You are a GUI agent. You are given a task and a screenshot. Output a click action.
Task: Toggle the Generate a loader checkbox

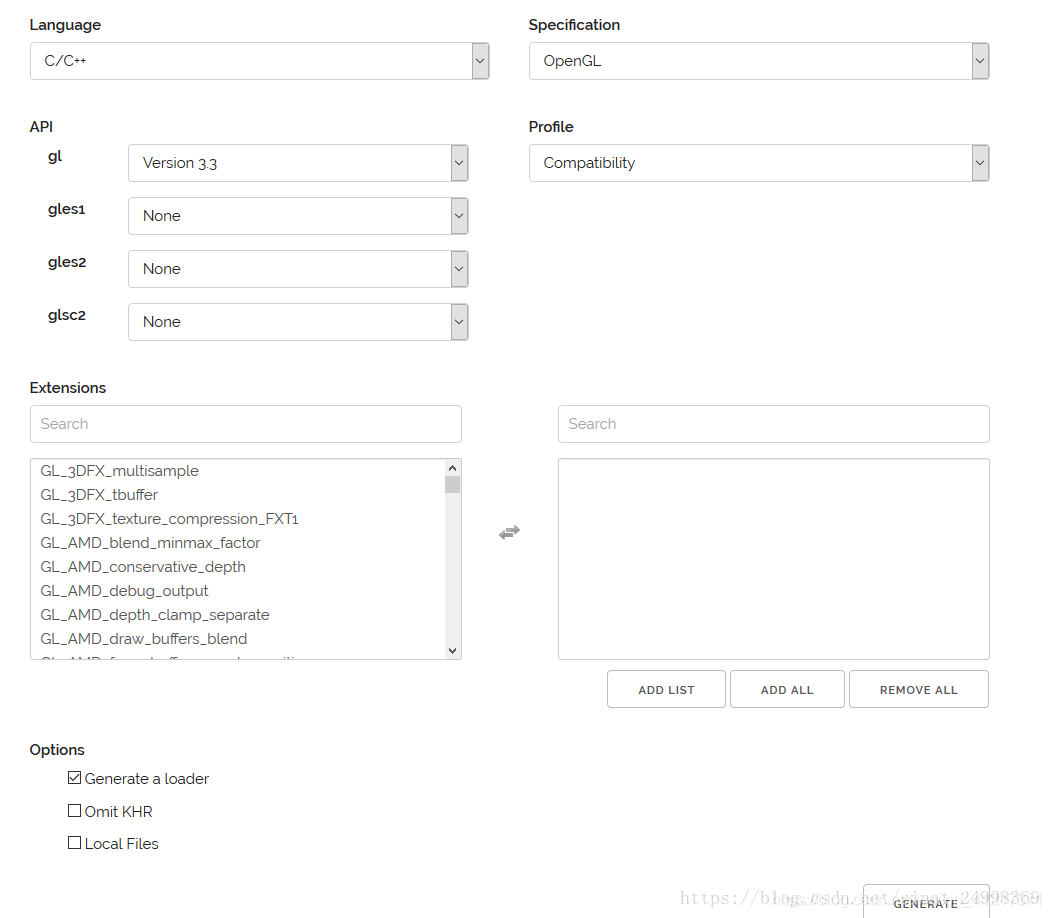[x=74, y=778]
